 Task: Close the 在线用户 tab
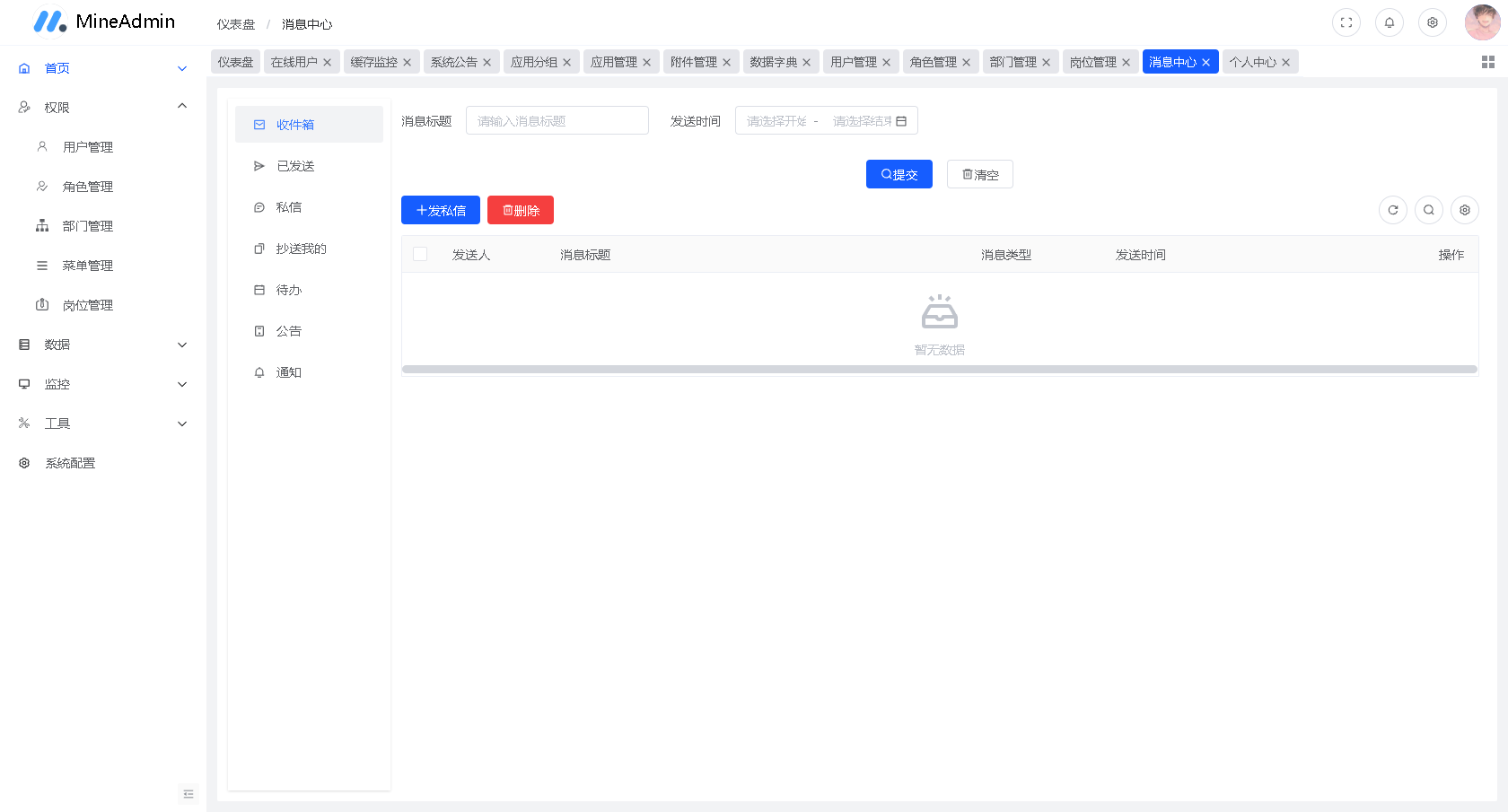point(328,62)
